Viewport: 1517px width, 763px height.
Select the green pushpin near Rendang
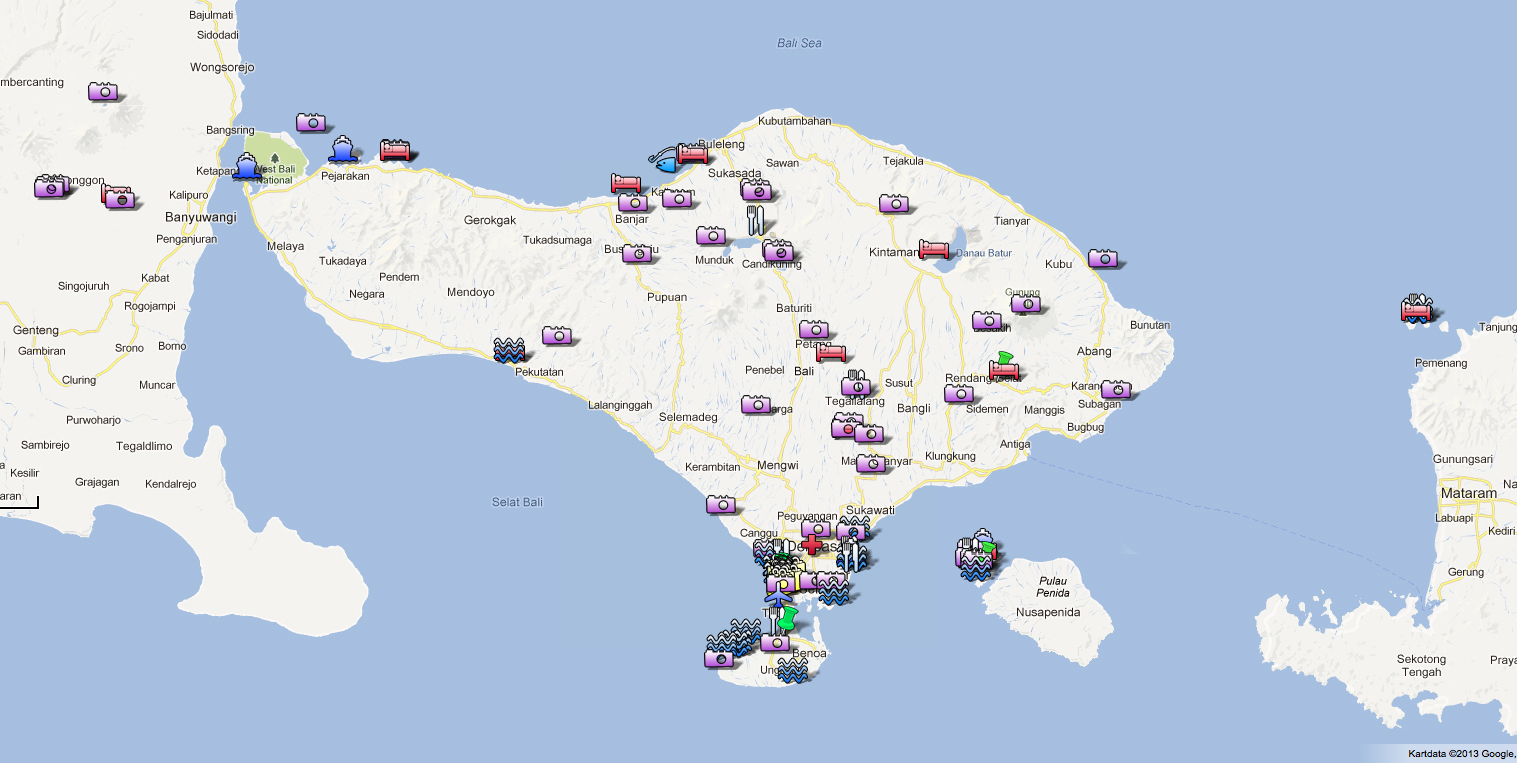(1004, 359)
